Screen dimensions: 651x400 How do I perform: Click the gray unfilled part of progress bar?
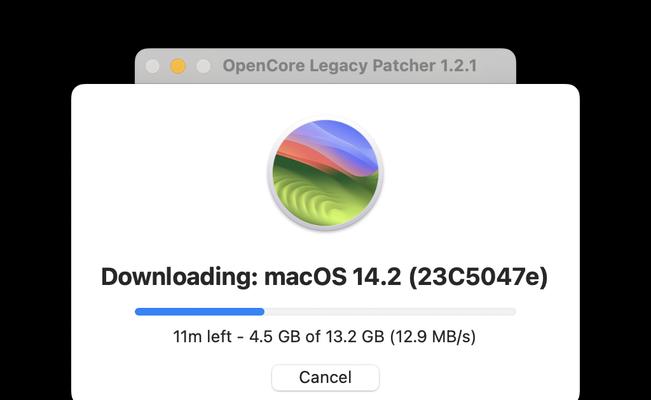click(390, 312)
